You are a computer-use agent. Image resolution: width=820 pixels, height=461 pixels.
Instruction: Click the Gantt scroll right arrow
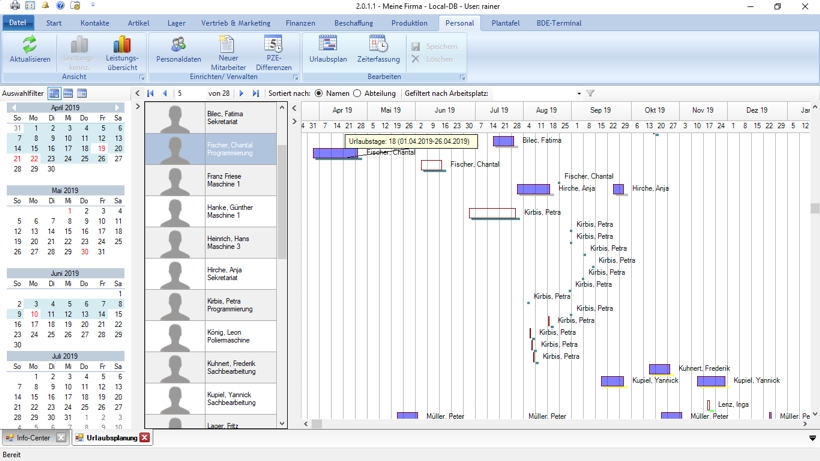coord(805,424)
